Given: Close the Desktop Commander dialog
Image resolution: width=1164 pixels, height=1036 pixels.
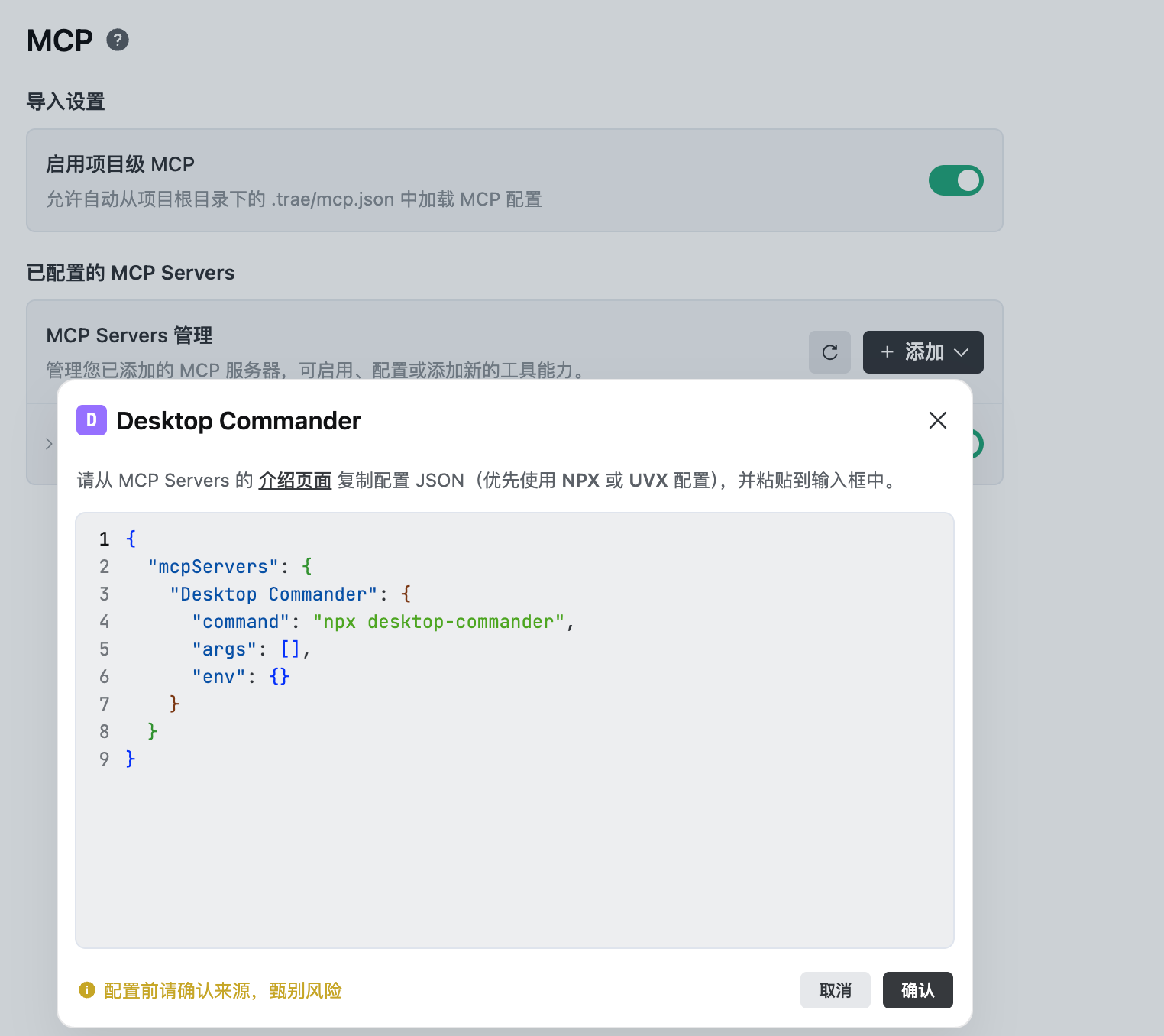Looking at the screenshot, I should coord(937,420).
